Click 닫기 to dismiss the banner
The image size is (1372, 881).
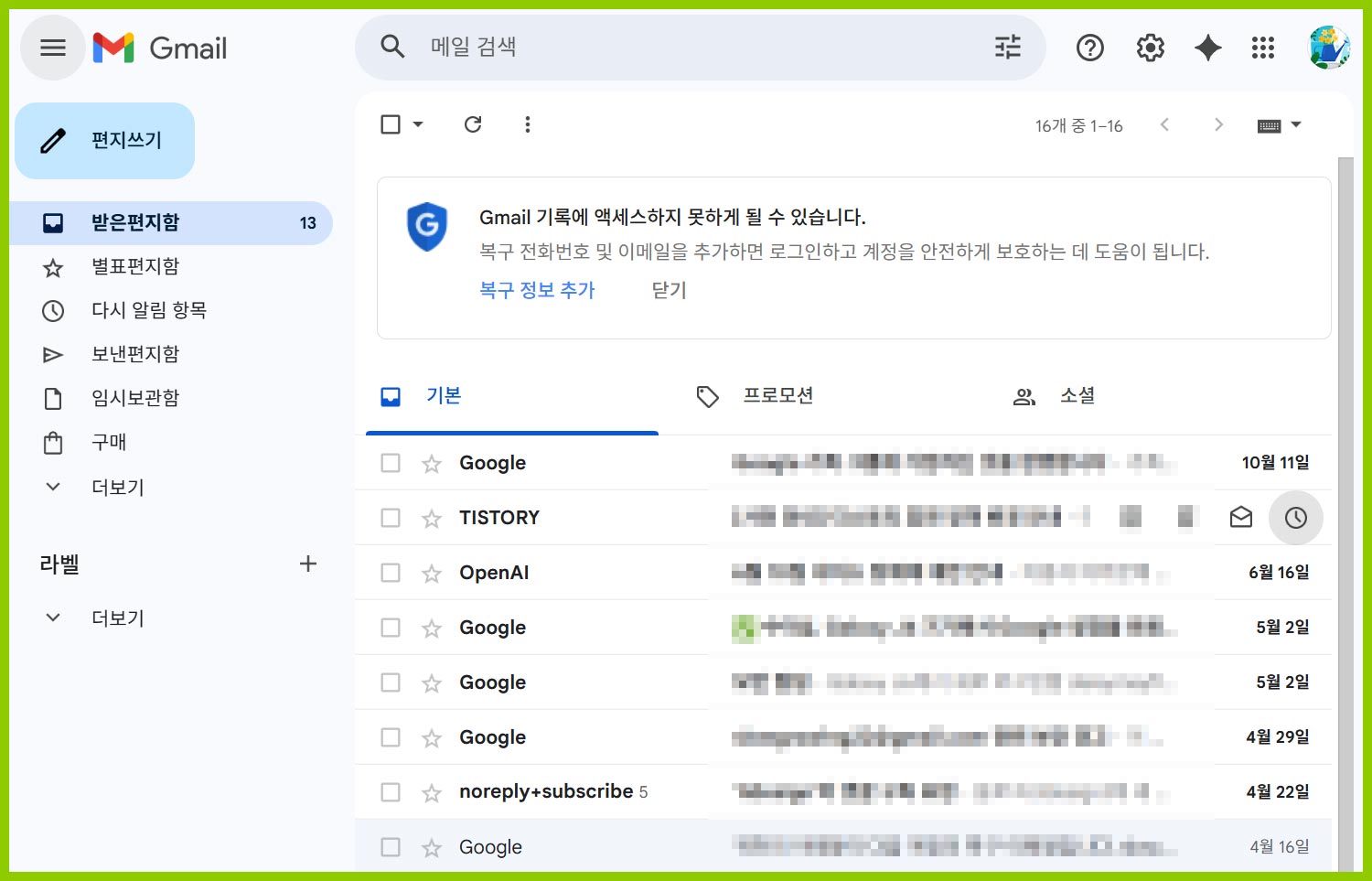pos(669,290)
